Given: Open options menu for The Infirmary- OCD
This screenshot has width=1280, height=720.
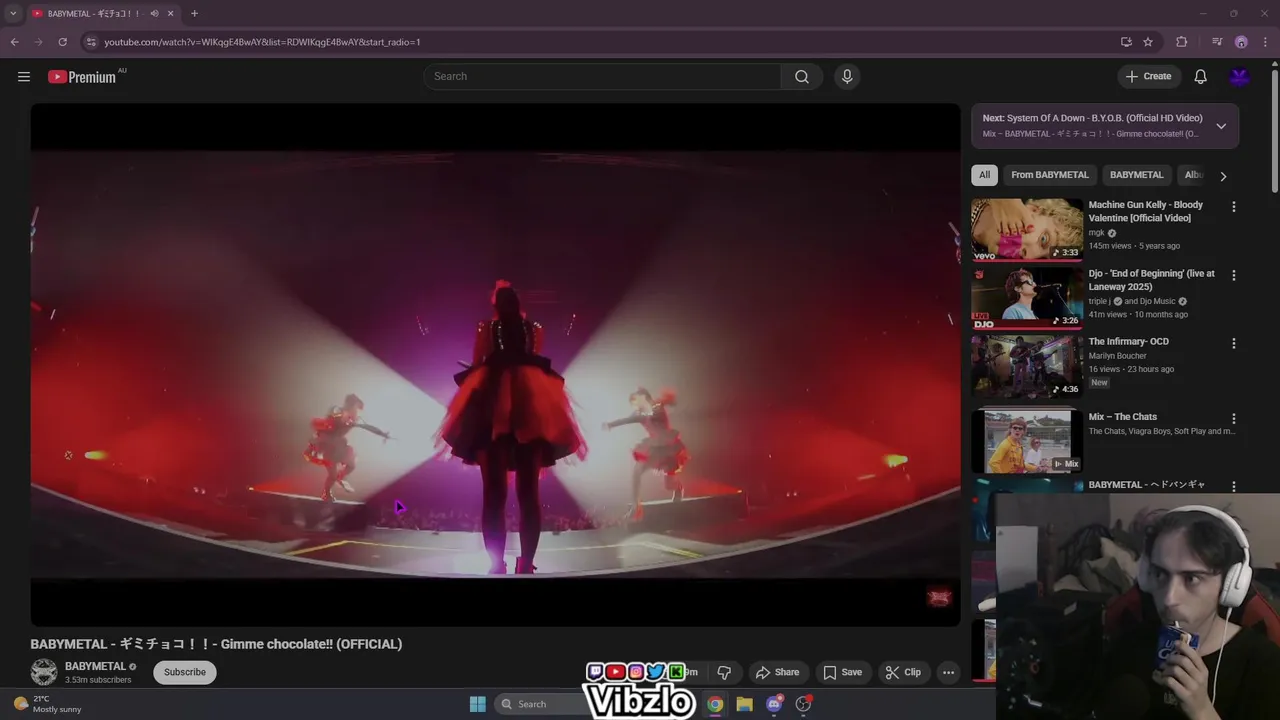Looking at the screenshot, I should [x=1233, y=343].
